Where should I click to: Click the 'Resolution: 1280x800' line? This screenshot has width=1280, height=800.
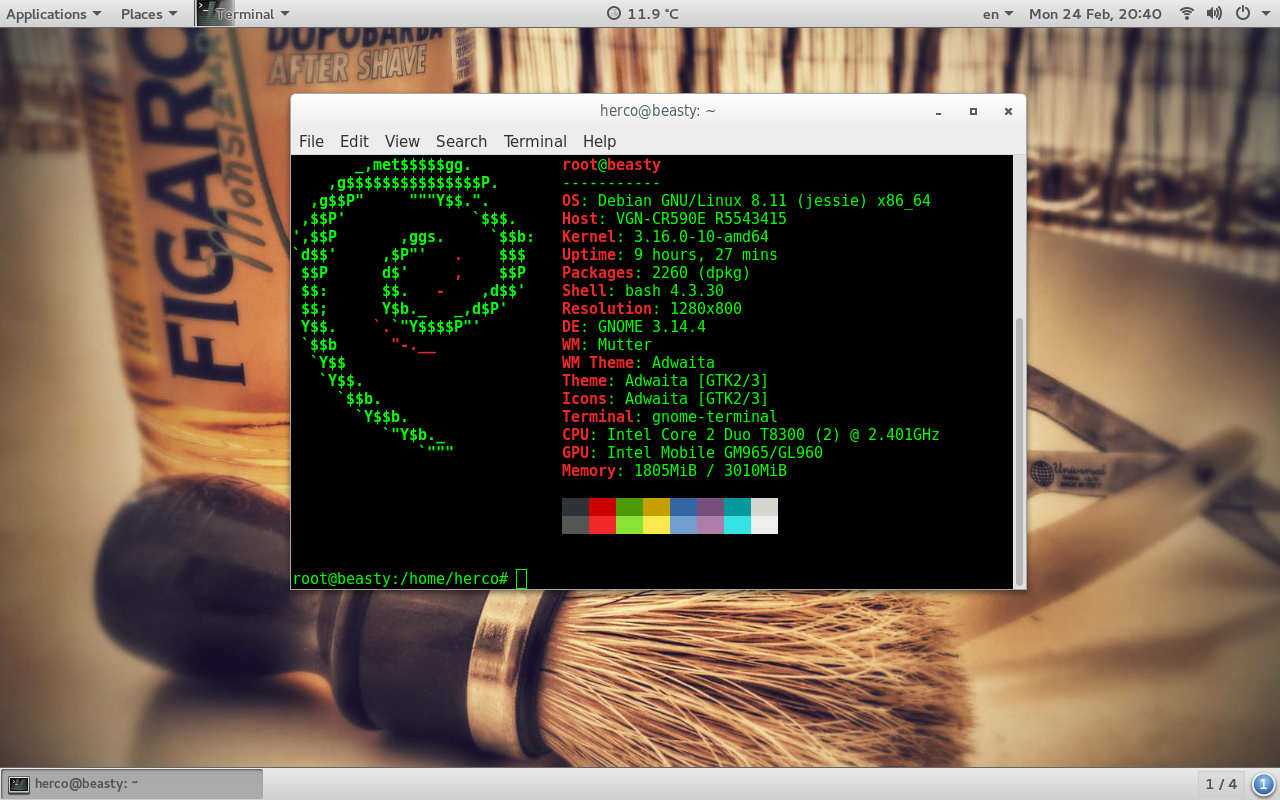click(651, 309)
